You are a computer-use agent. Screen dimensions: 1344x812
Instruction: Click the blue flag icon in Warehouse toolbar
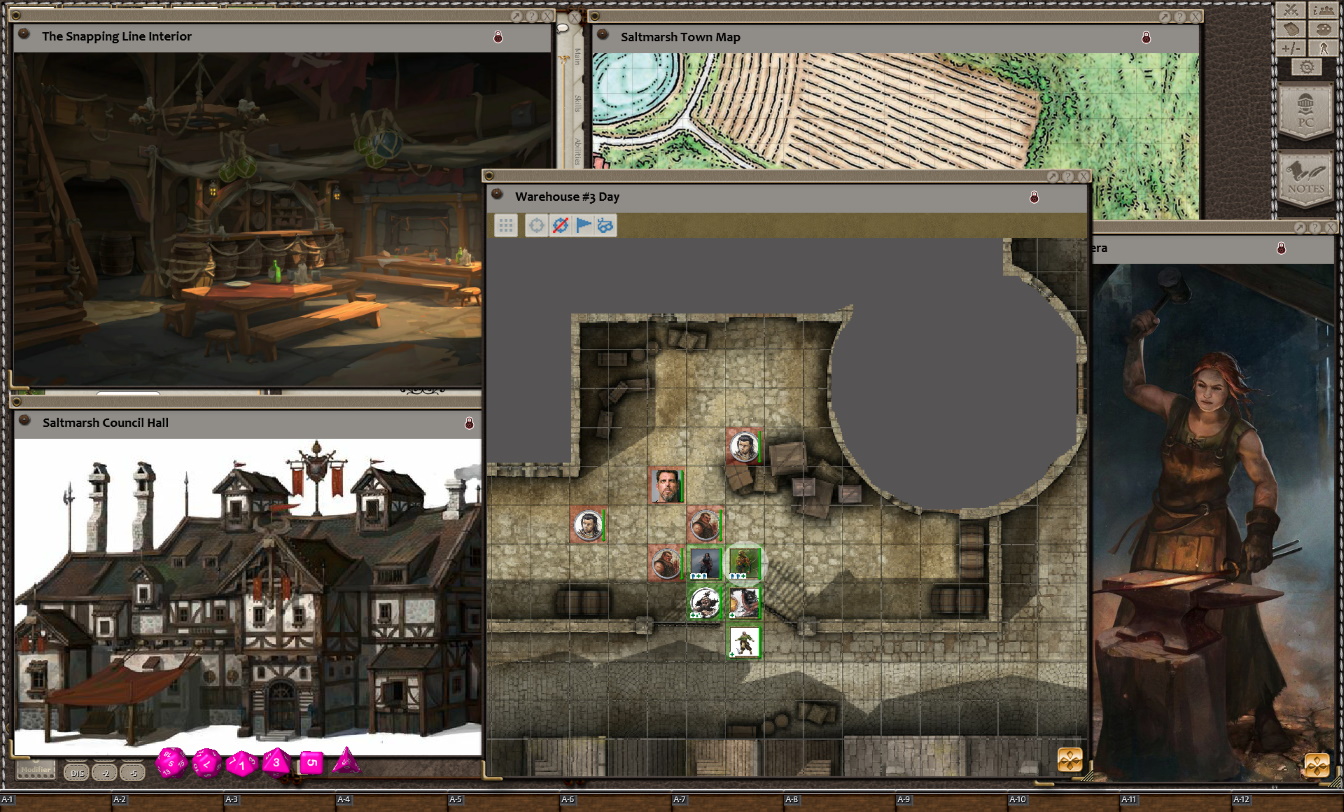tap(583, 226)
